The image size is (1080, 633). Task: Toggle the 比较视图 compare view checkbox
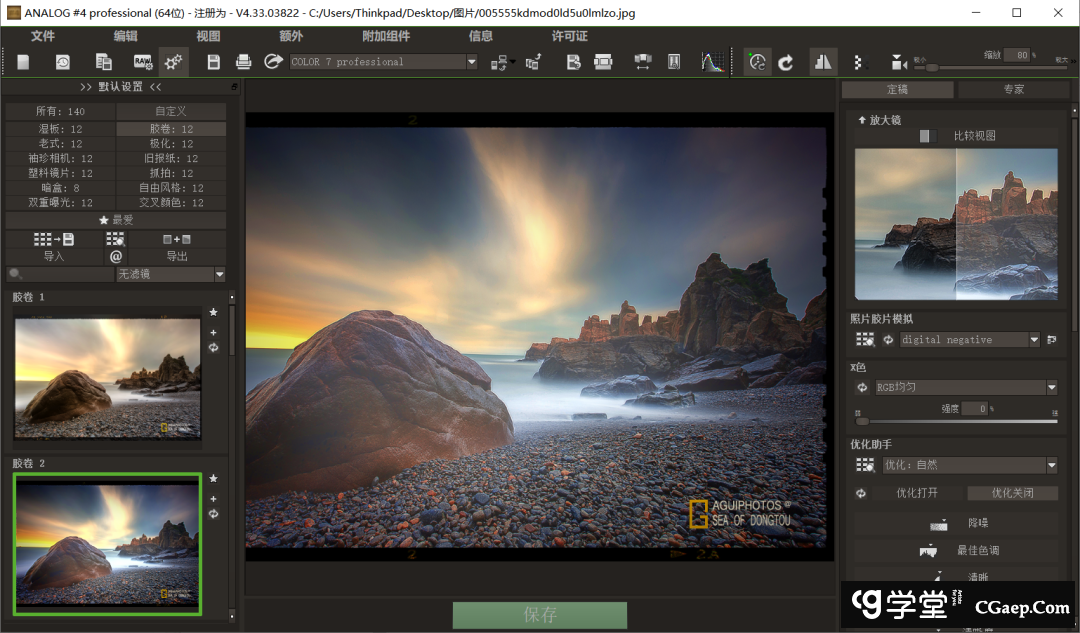926,136
